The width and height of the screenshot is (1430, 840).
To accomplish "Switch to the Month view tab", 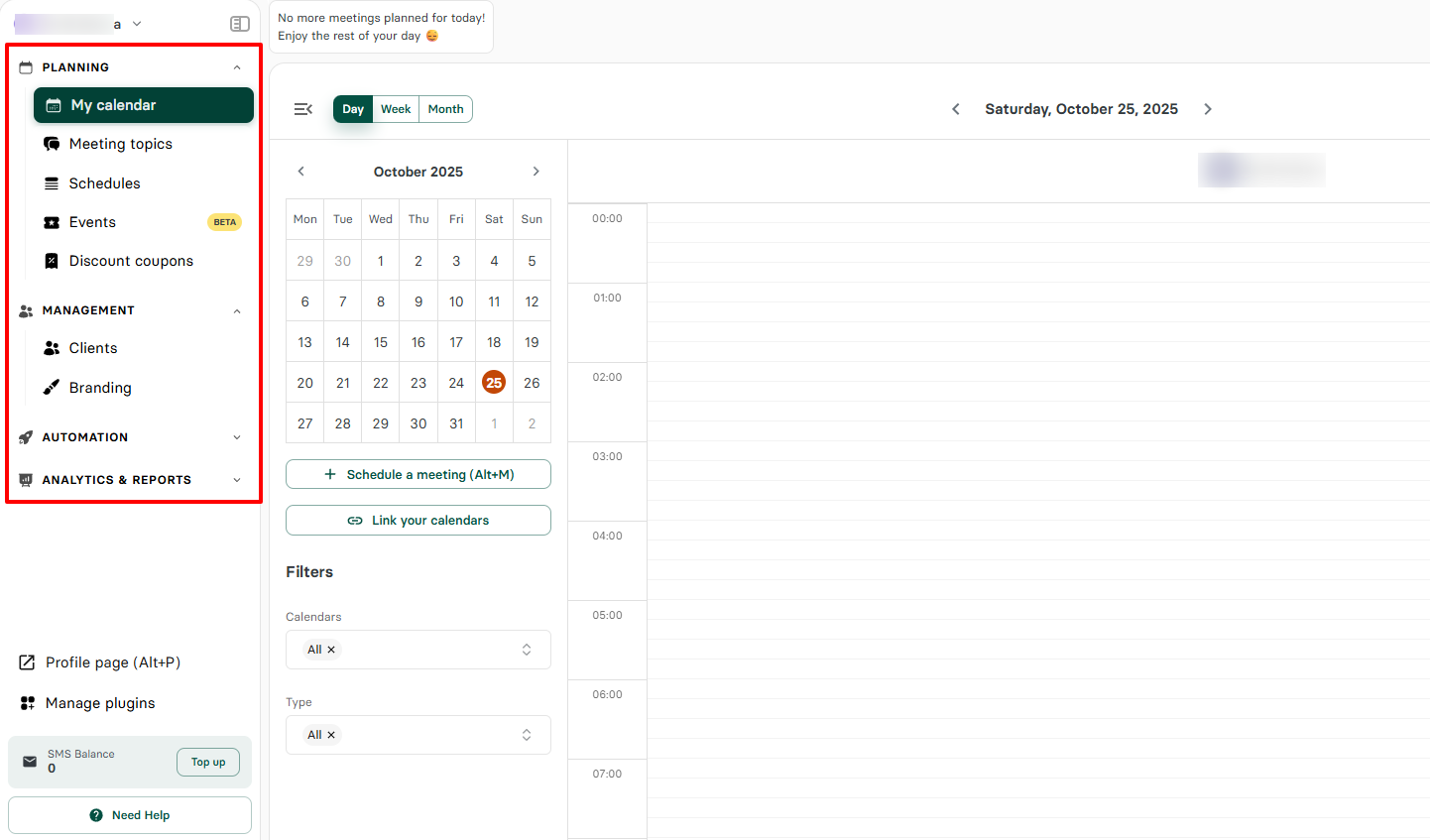I will coord(445,109).
